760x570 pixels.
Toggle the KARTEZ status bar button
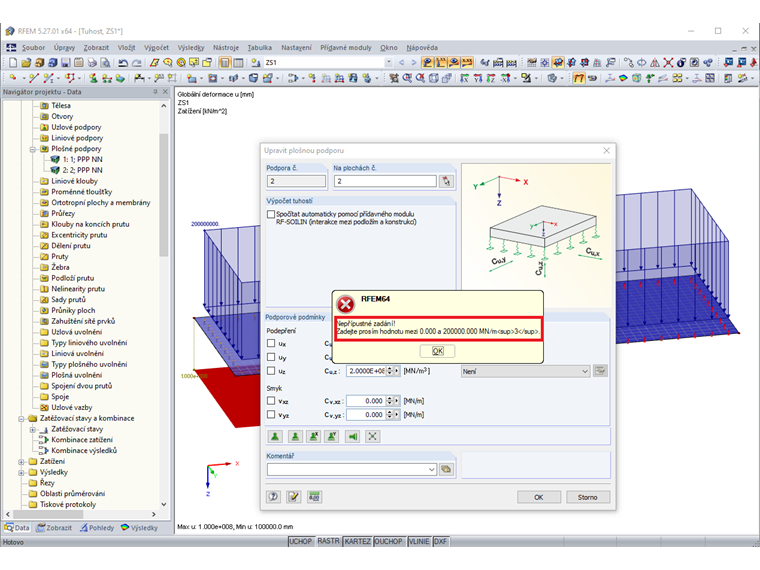click(x=357, y=541)
